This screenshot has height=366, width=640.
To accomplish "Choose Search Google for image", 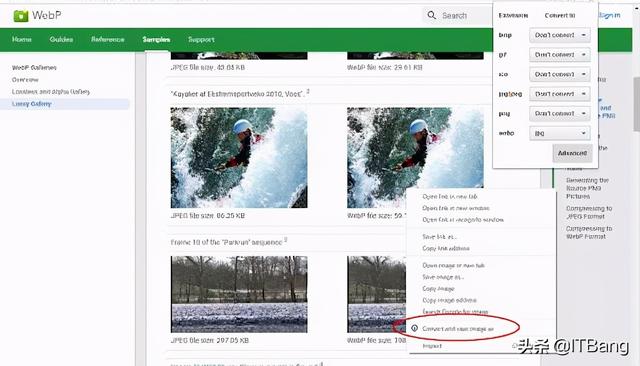I will click(455, 312).
